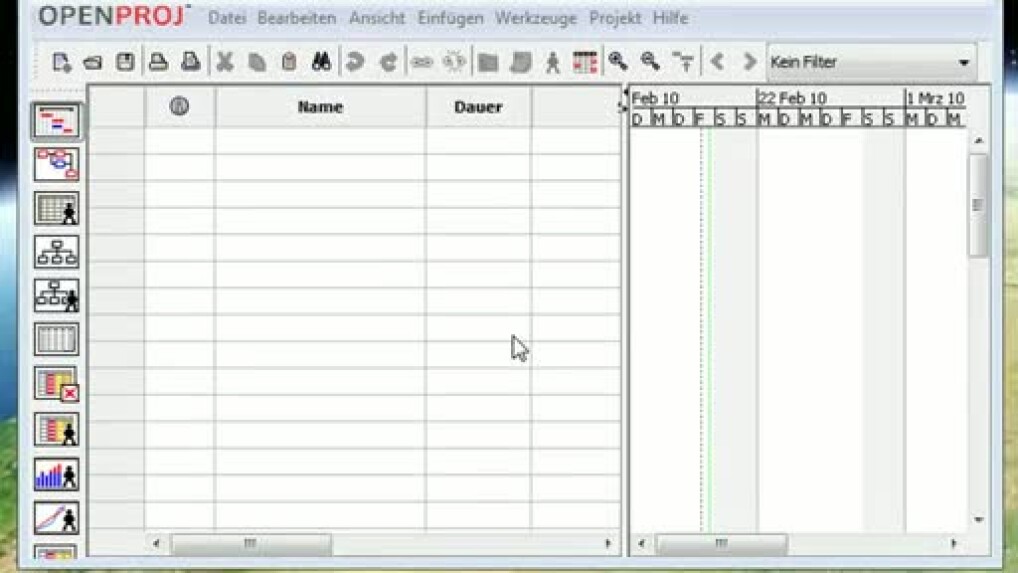Click the Gantt chart vertical scrollbar thumb
Screen dimensions: 1018x573
click(x=977, y=205)
